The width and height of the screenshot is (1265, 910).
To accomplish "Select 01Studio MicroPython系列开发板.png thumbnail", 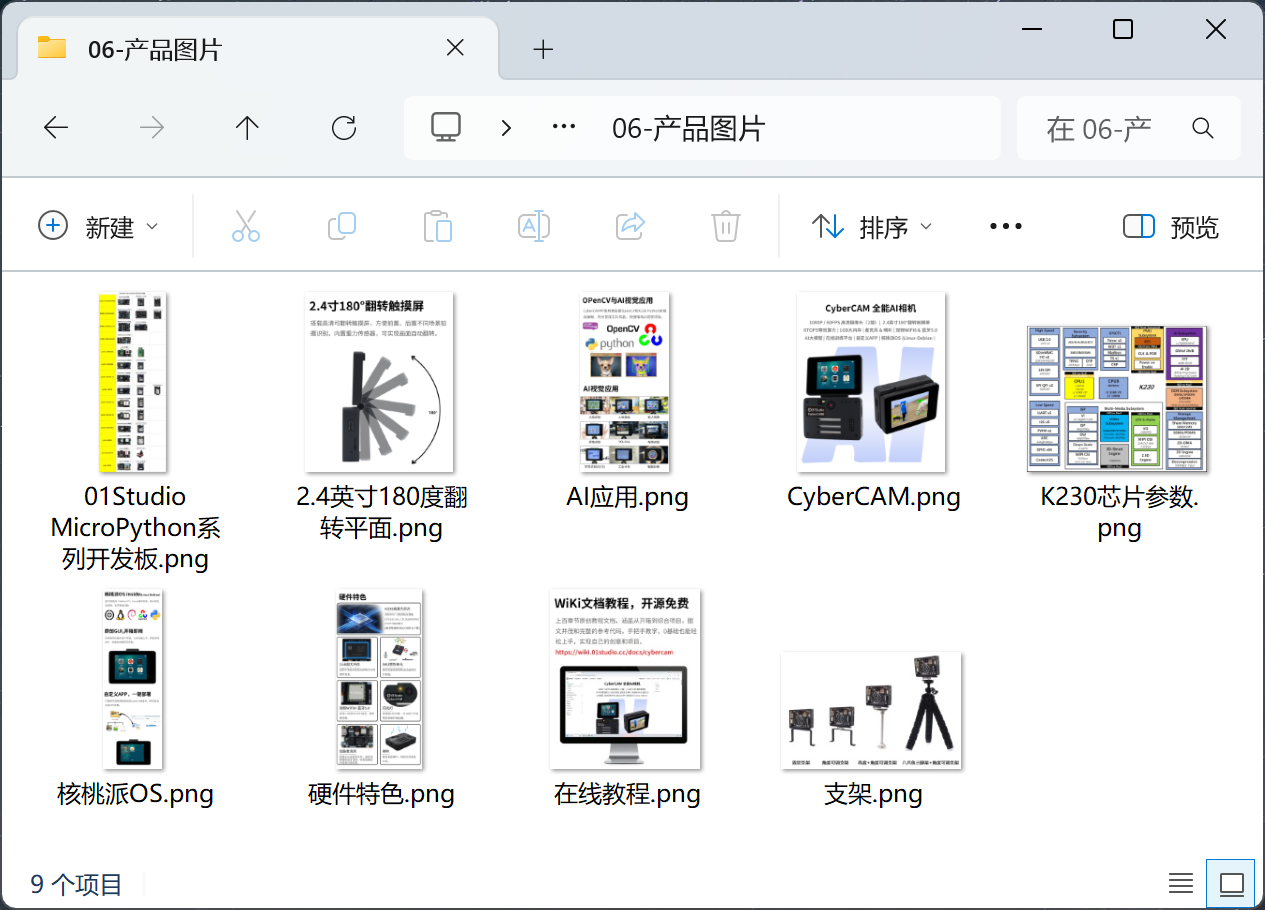I will click(x=133, y=382).
